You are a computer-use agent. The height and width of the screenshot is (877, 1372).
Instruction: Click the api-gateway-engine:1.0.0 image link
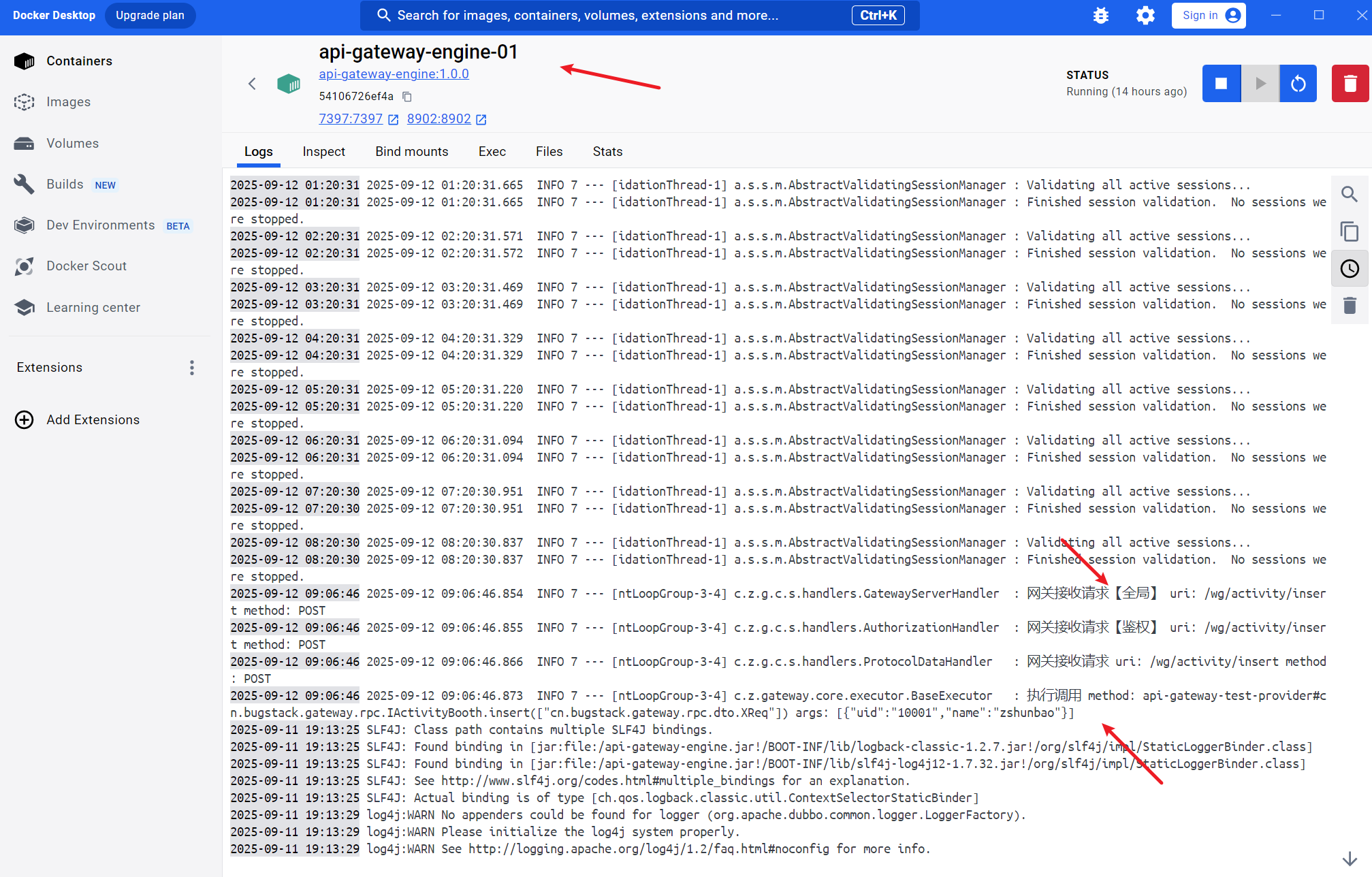point(394,74)
